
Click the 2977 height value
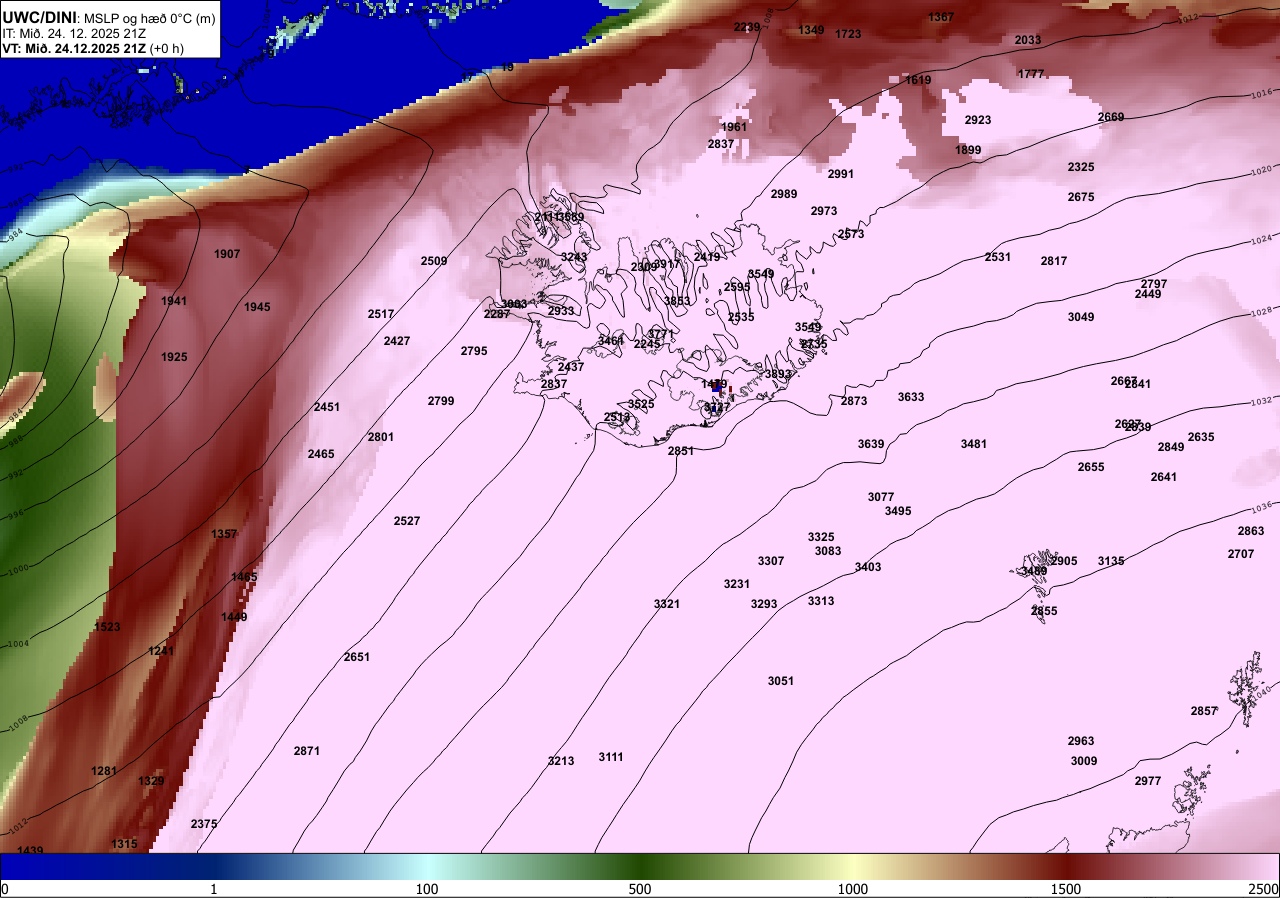point(1148,781)
